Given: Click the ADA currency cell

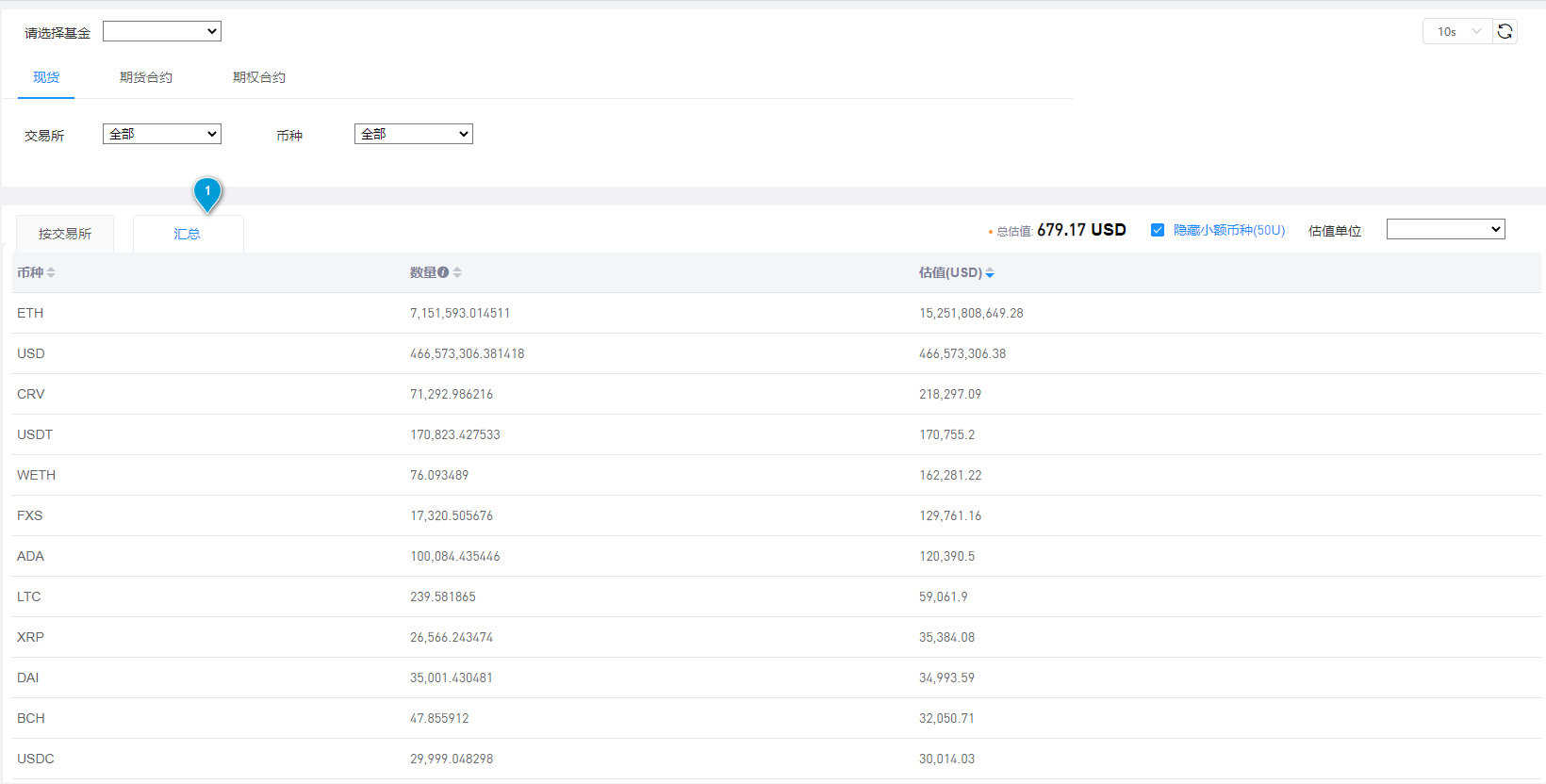Looking at the screenshot, I should click(x=31, y=556).
